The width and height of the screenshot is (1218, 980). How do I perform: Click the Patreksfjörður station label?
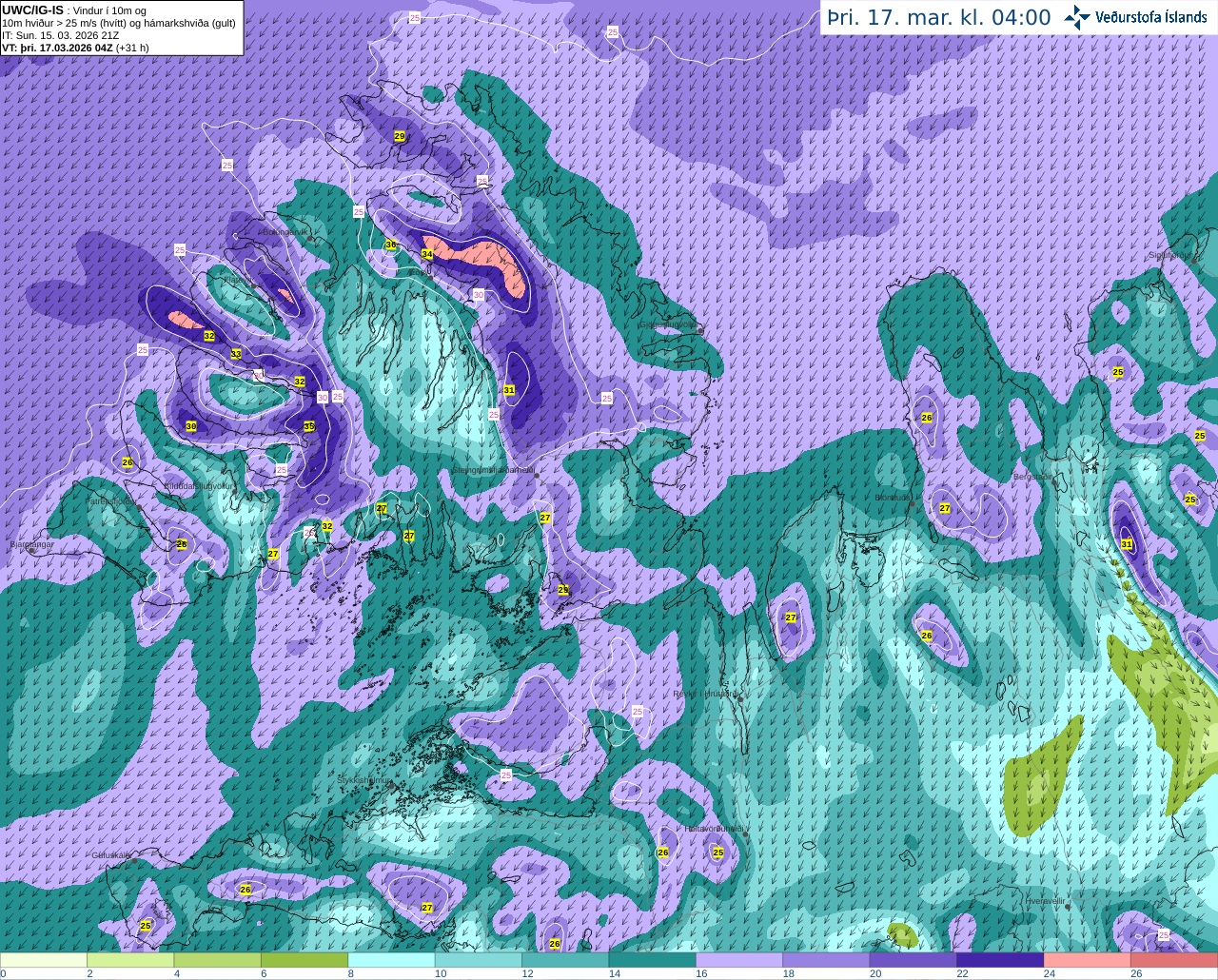point(111,500)
